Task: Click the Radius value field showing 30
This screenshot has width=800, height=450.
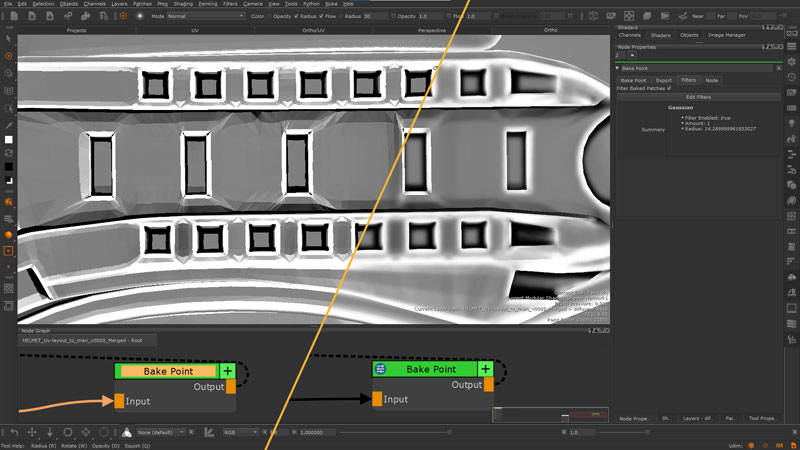Action: (x=375, y=16)
